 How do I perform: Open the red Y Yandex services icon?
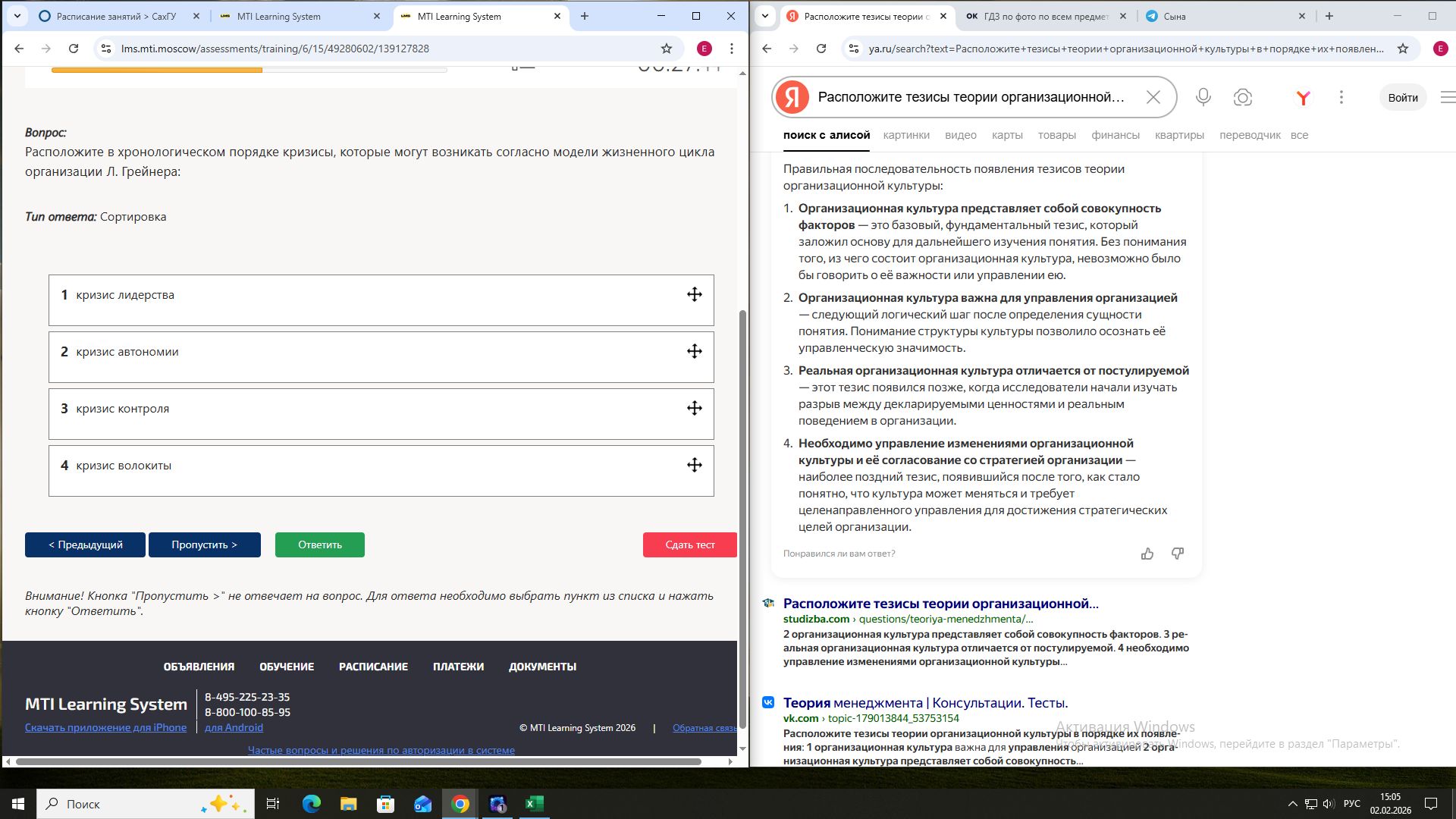(x=1303, y=97)
